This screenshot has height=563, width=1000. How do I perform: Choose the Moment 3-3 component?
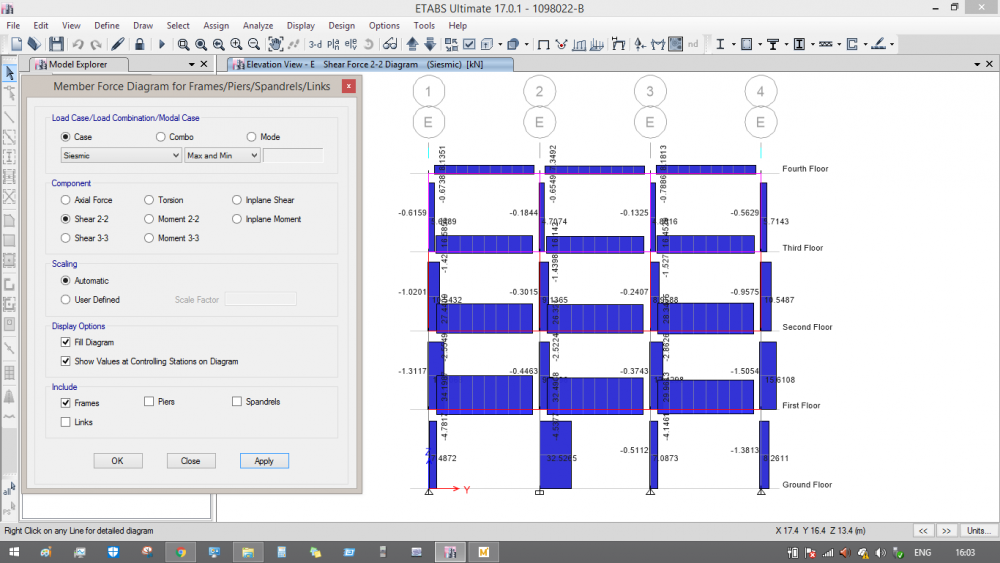[x=149, y=238]
